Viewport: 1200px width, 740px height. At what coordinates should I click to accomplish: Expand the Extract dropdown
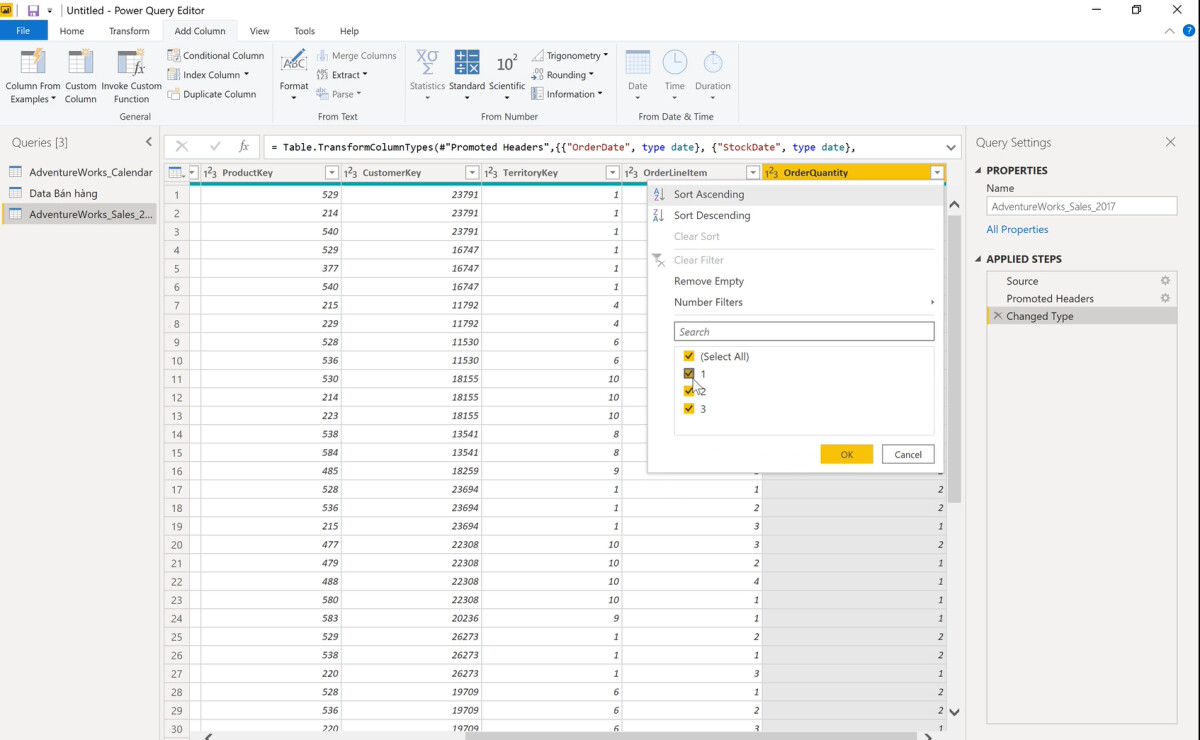coord(345,74)
